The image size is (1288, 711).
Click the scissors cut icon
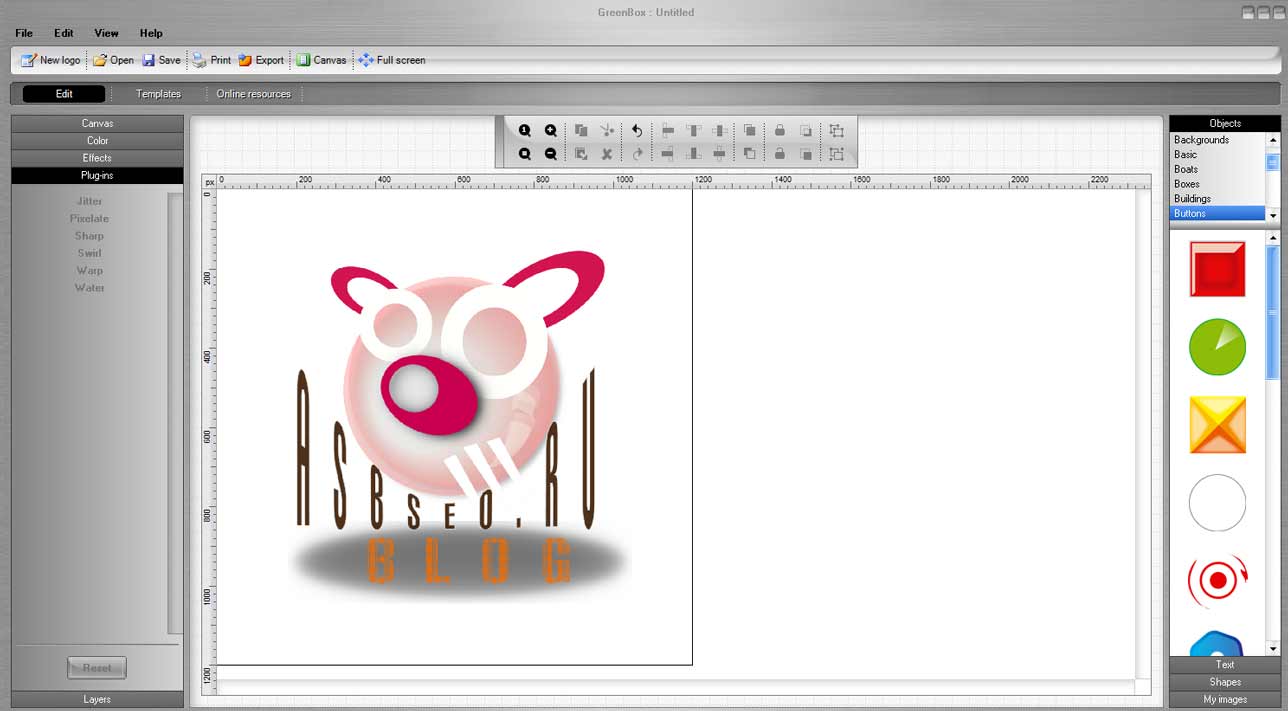pos(607,131)
